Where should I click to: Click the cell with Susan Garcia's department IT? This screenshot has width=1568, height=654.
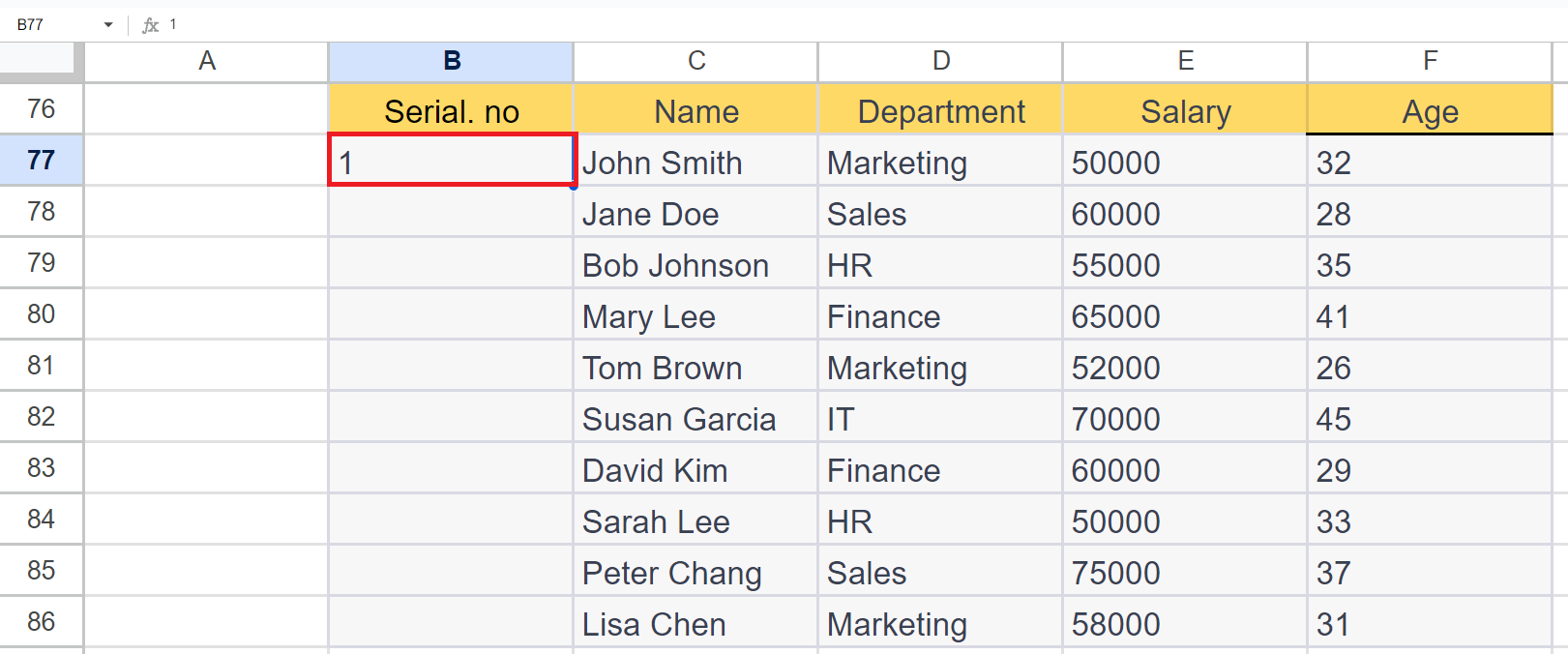point(939,418)
